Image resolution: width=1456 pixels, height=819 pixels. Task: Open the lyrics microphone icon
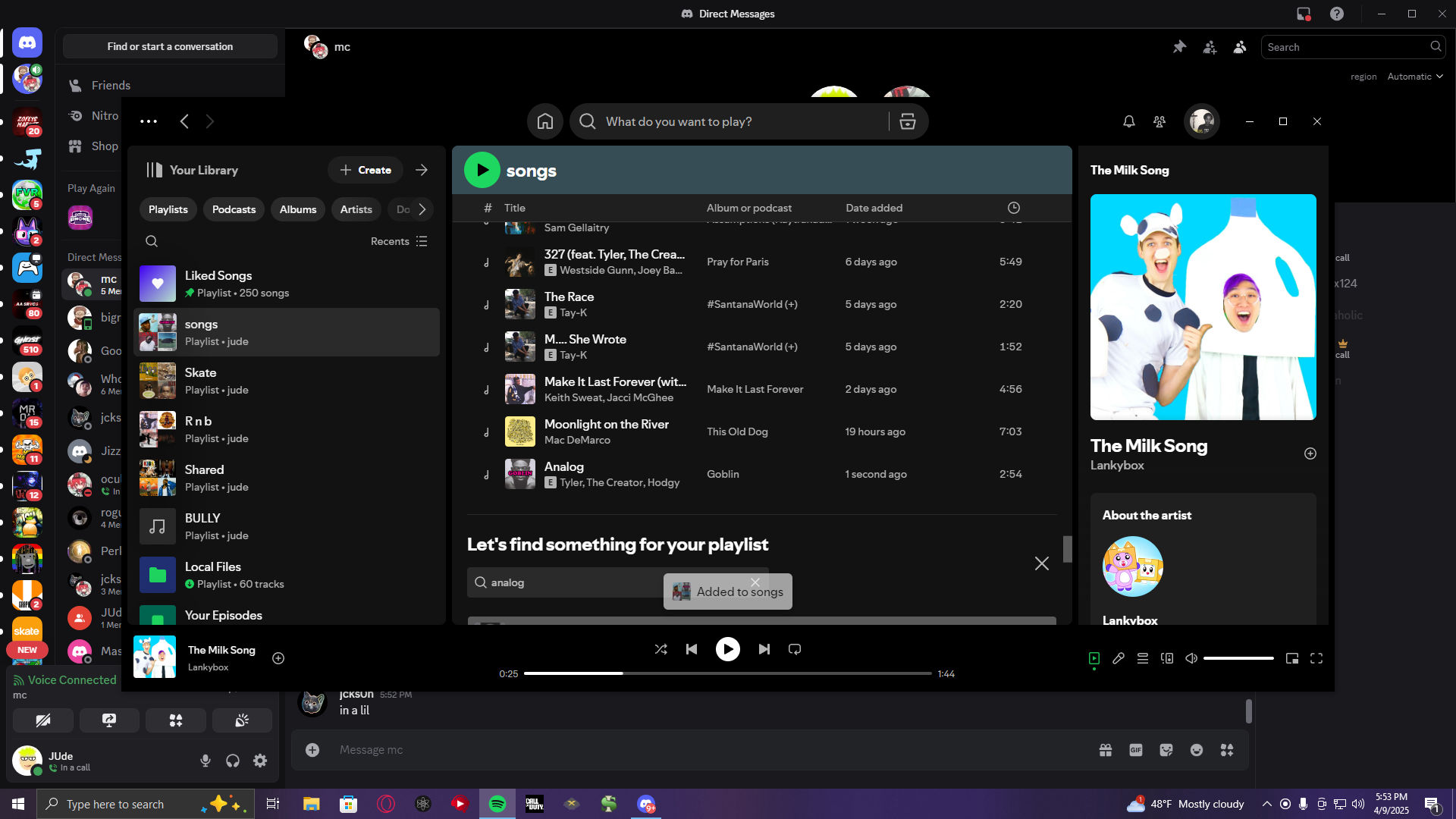(1118, 658)
